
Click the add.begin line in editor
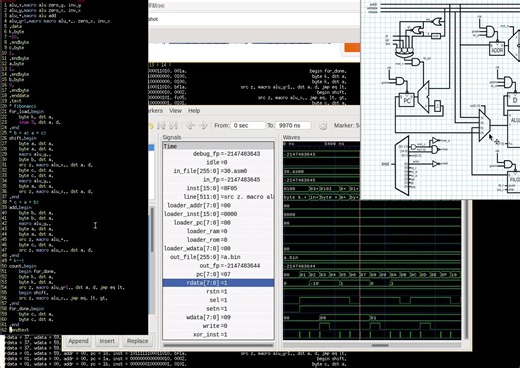click(x=20, y=207)
